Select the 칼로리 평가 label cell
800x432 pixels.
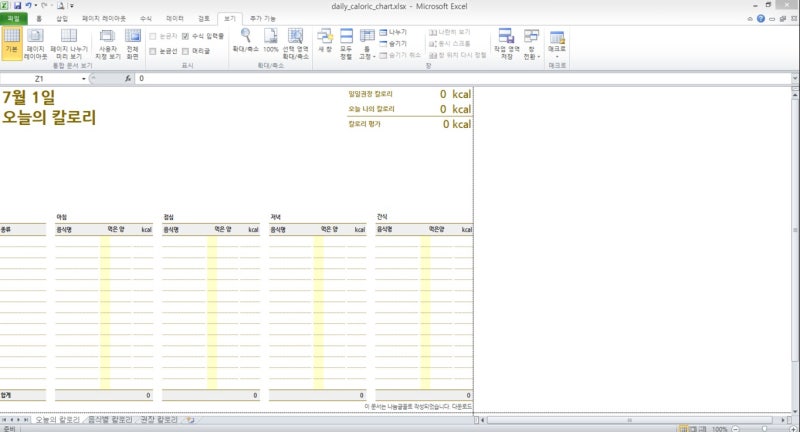(364, 124)
